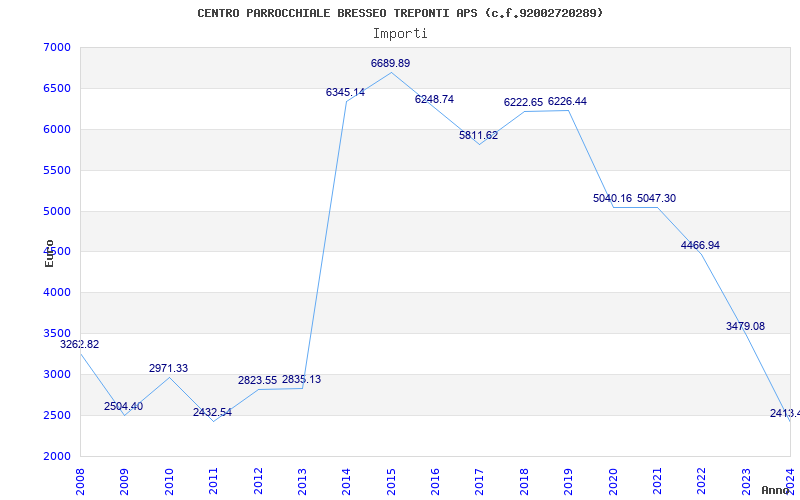The width and height of the screenshot is (800, 500).
Task: Click the 2018 x-axis year label
Action: [524, 482]
